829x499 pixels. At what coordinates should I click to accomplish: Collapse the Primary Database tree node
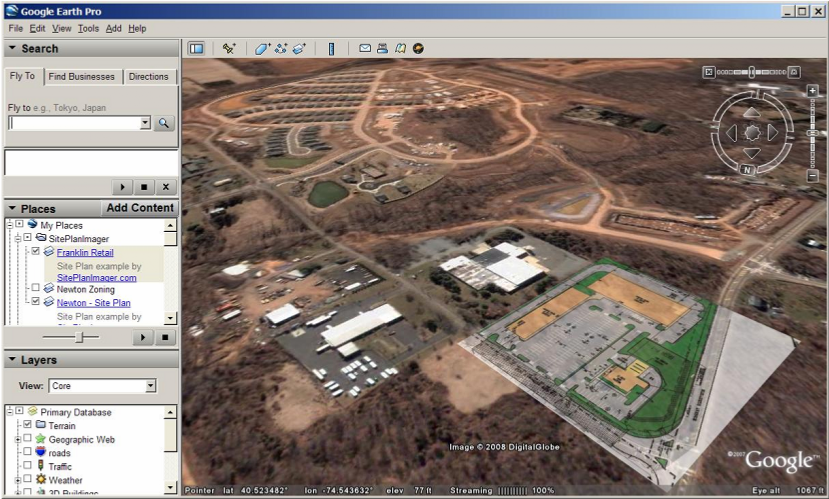(x=9, y=411)
